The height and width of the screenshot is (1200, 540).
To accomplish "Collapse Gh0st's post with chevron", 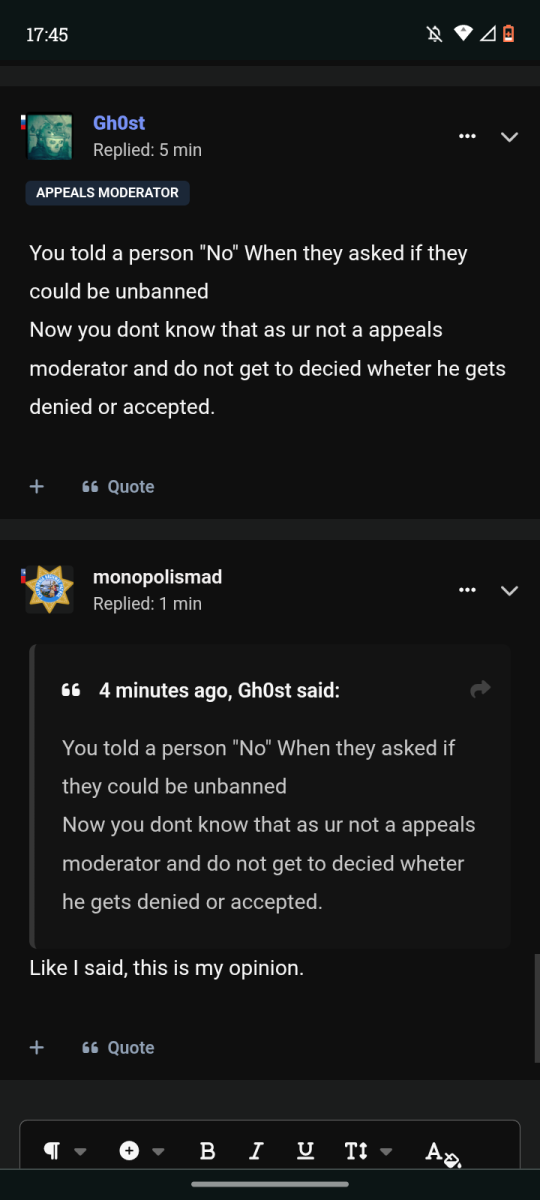I will click(x=509, y=137).
